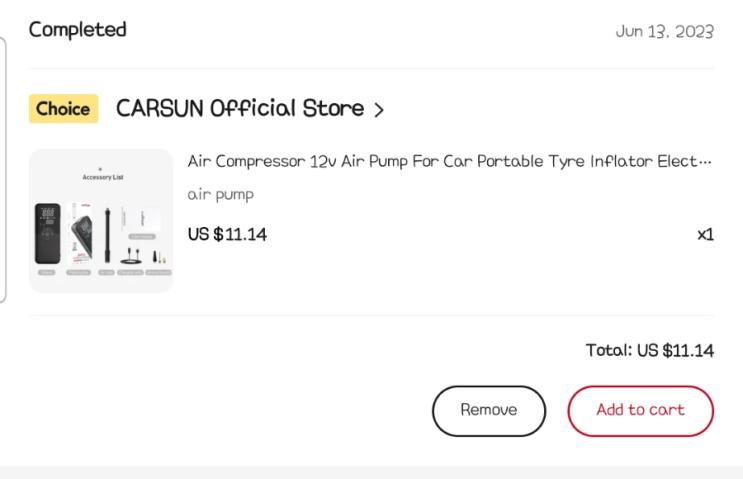Click the Total: US $11.14 amount
Image resolution: width=743 pixels, height=479 pixels.
tap(649, 350)
